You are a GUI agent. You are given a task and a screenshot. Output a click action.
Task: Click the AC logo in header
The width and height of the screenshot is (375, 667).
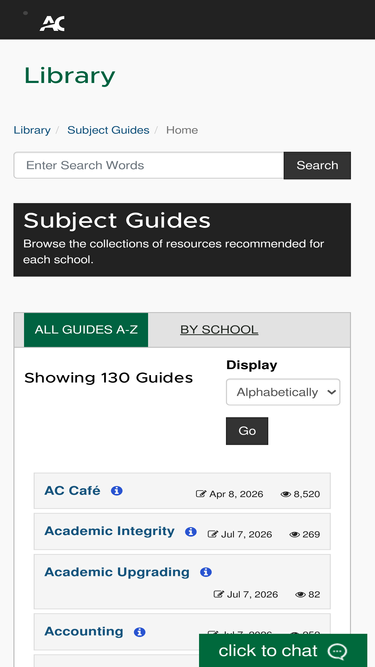[52, 23]
